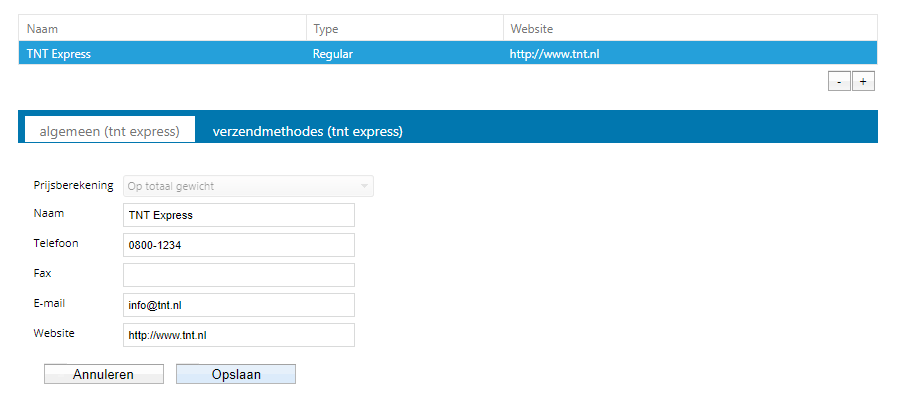The height and width of the screenshot is (411, 898).
Task: Open the Prijsberekening dropdown arrow
Action: pos(364,186)
